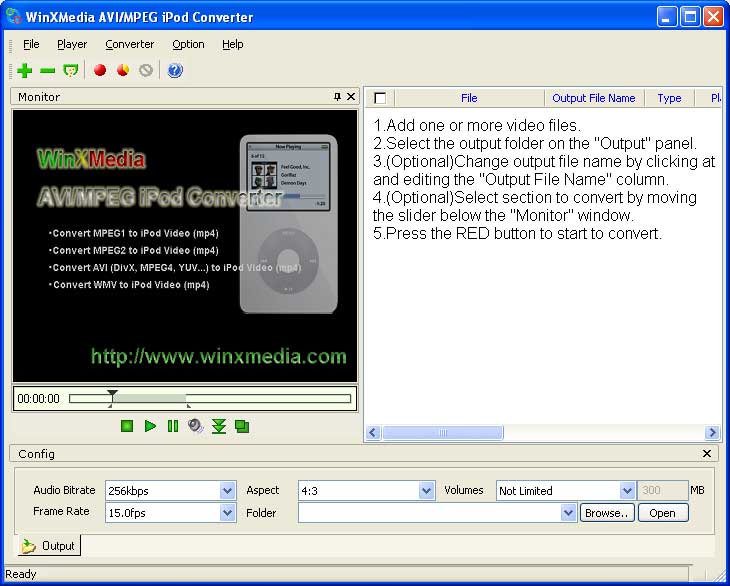Viewport: 730px width, 586px height.
Task: Open the Frame Rate dropdown
Action: (x=227, y=513)
